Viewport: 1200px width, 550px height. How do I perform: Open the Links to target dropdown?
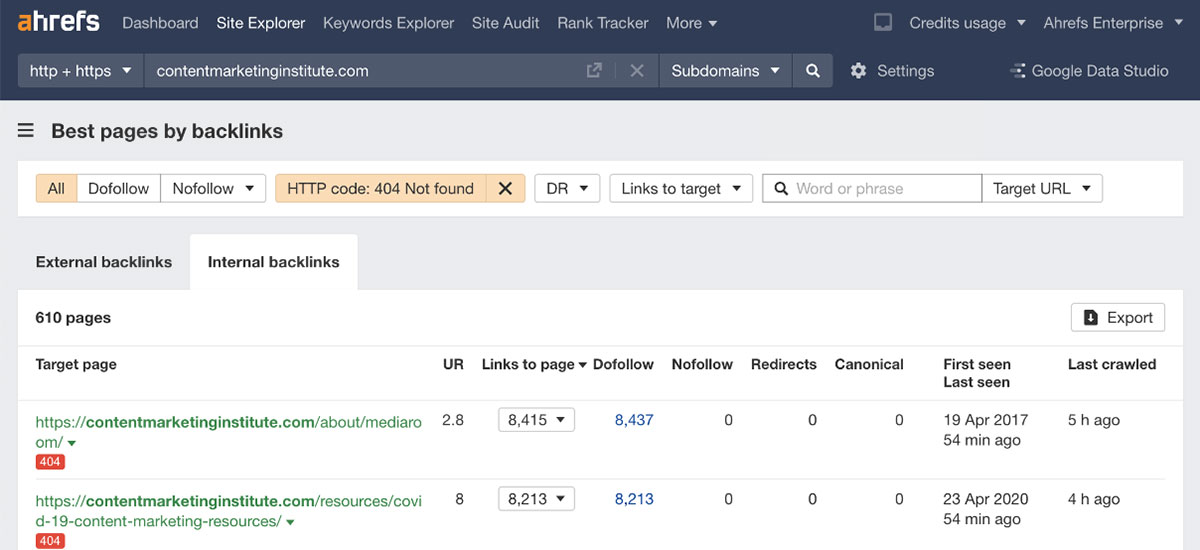681,188
